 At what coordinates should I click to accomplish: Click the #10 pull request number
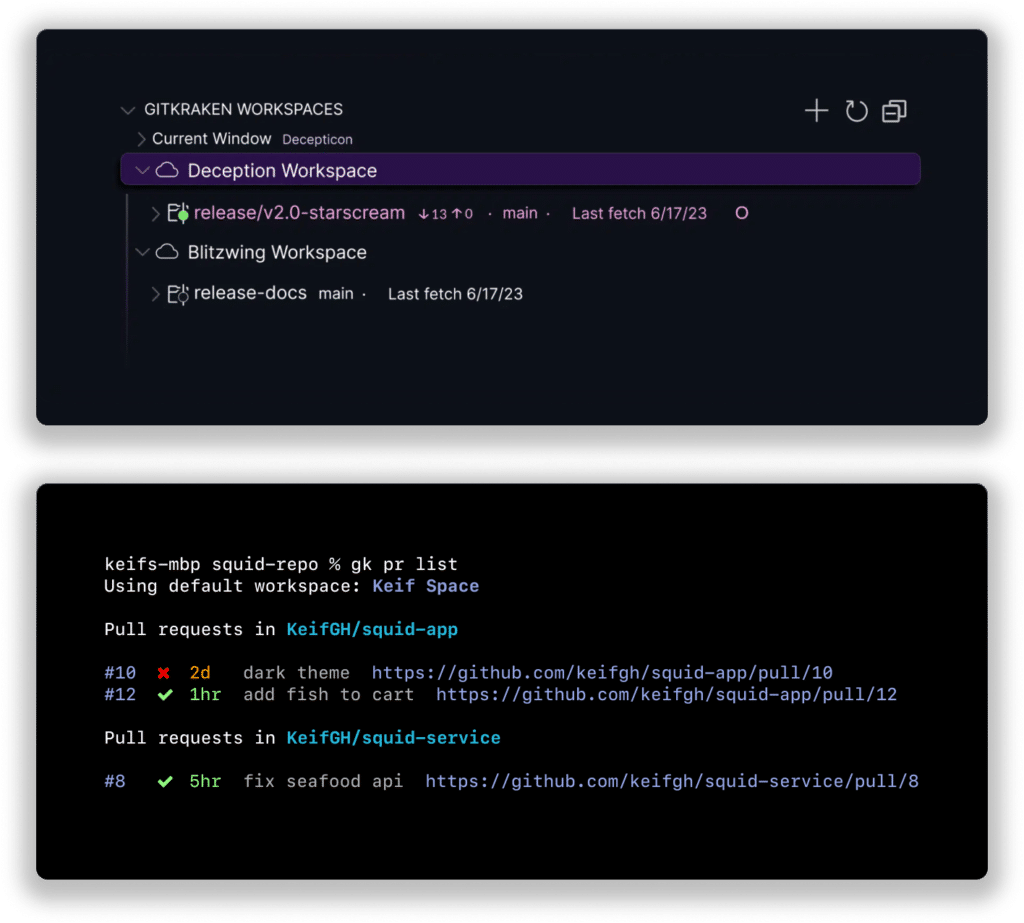120,673
